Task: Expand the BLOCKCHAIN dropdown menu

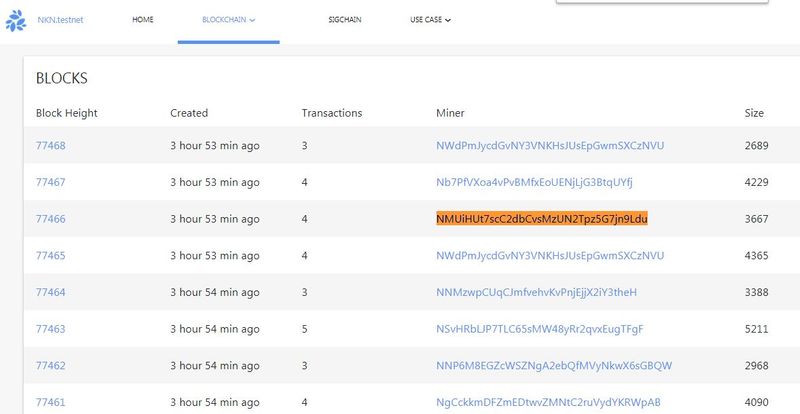Action: [228, 19]
